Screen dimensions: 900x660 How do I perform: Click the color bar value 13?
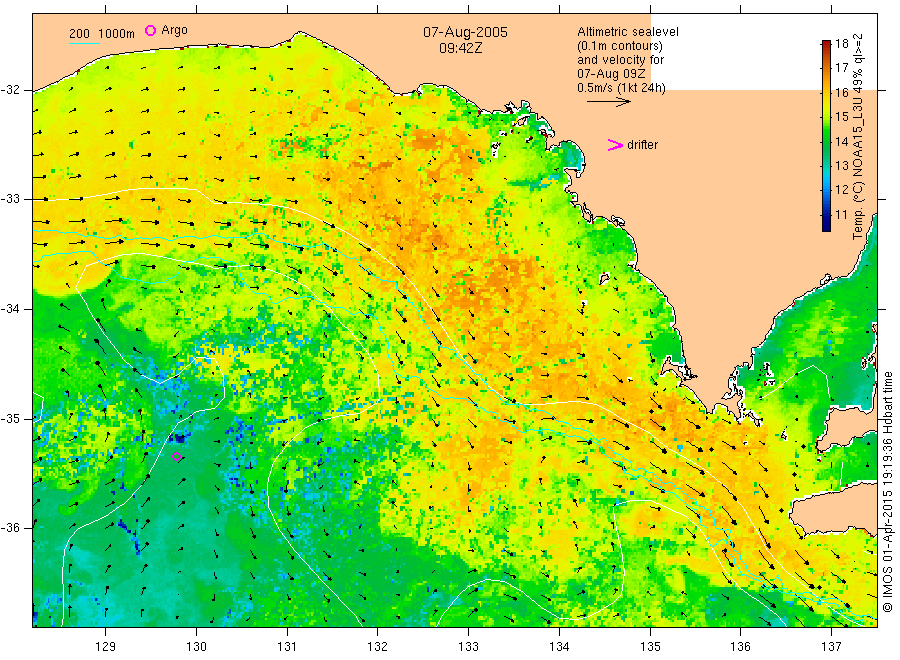pos(841,166)
